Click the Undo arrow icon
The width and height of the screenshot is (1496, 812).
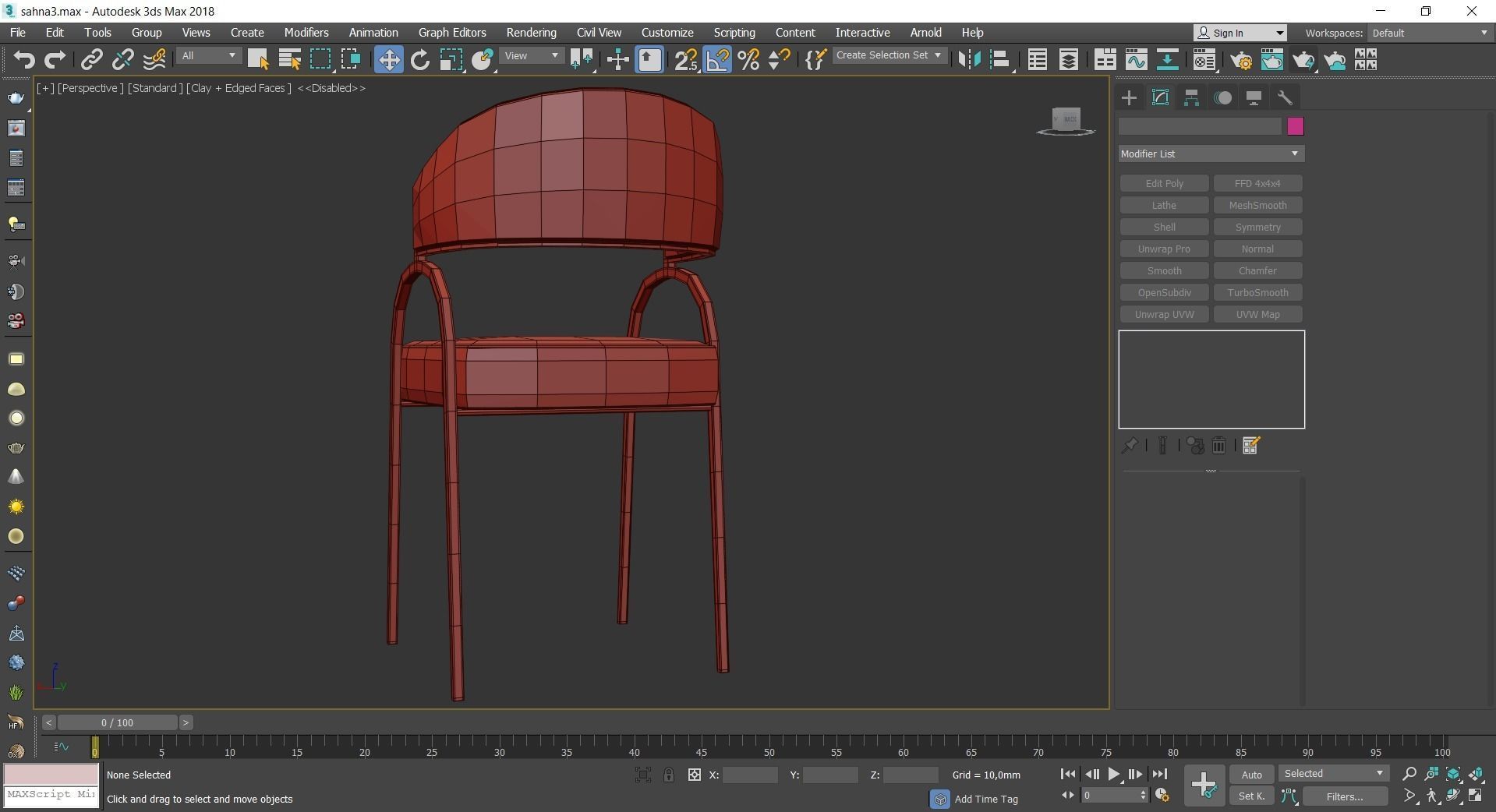click(24, 60)
